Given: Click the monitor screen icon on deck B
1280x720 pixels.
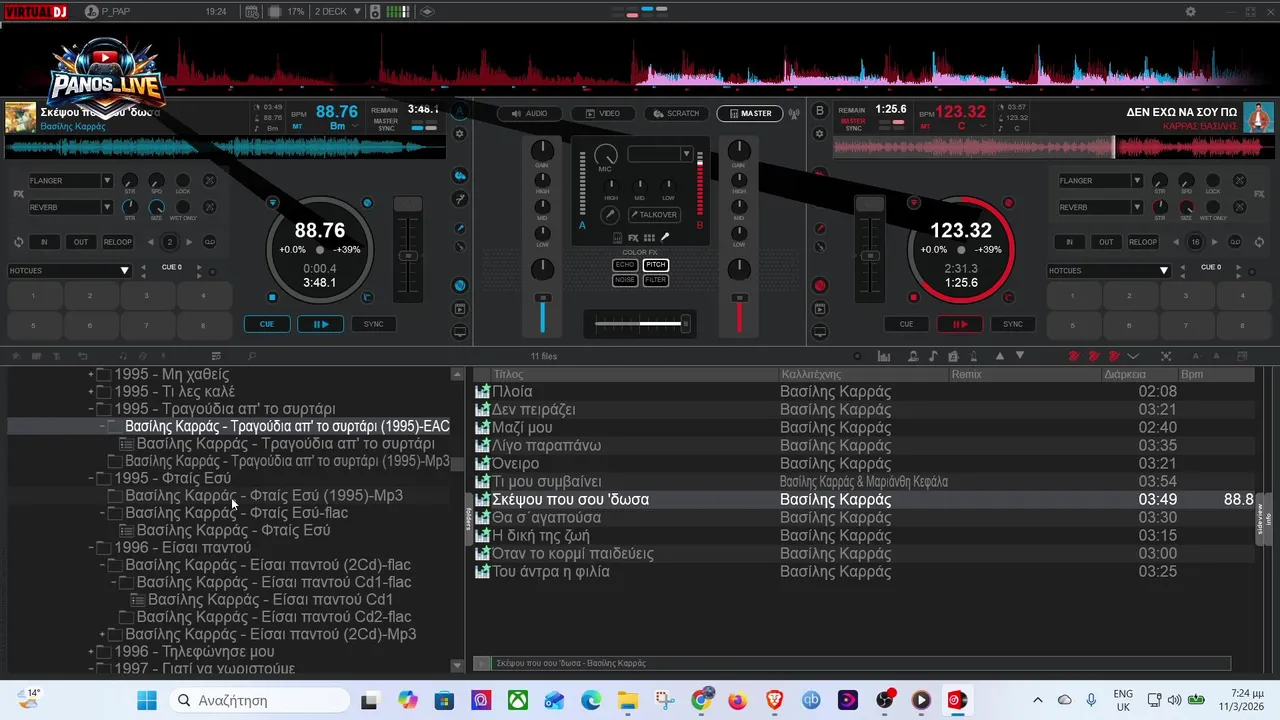Looking at the screenshot, I should [x=820, y=332].
